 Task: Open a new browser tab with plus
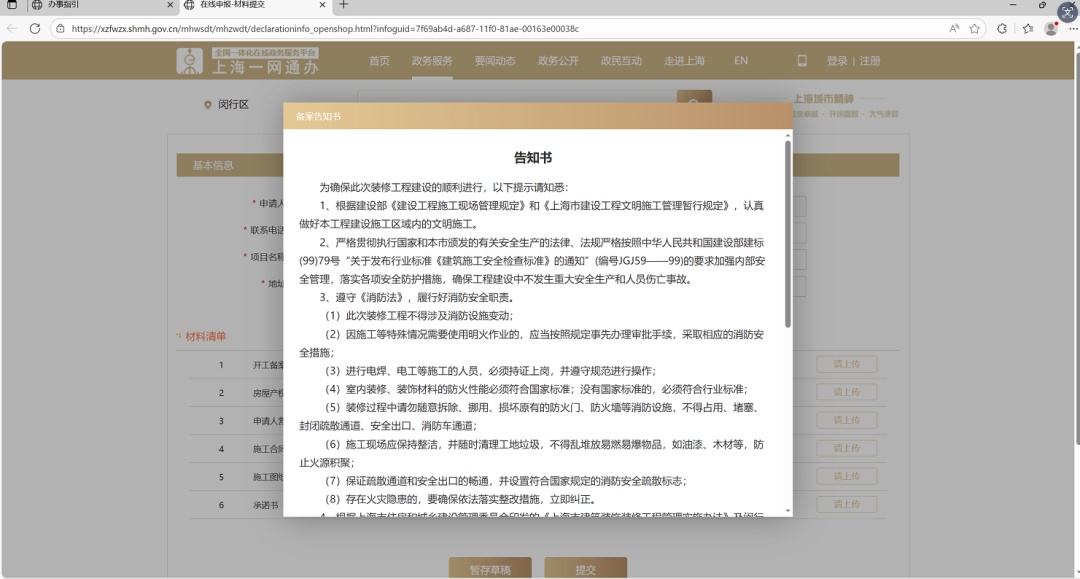(344, 6)
